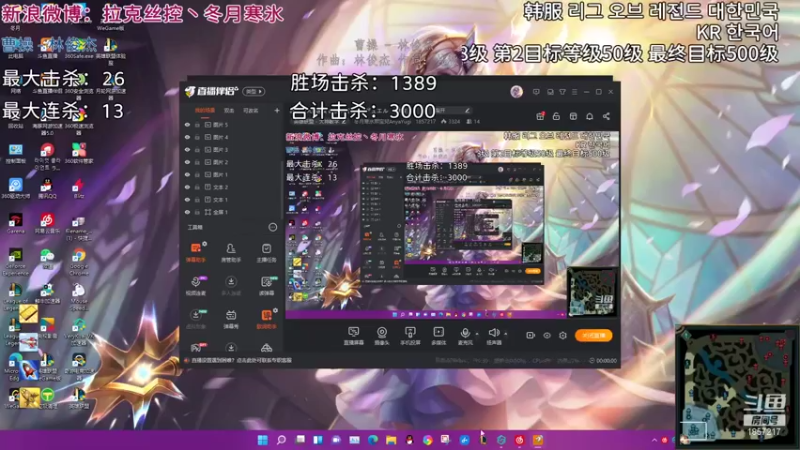Open the hamburger menu in the title bar
The image size is (800, 450).
tap(574, 92)
